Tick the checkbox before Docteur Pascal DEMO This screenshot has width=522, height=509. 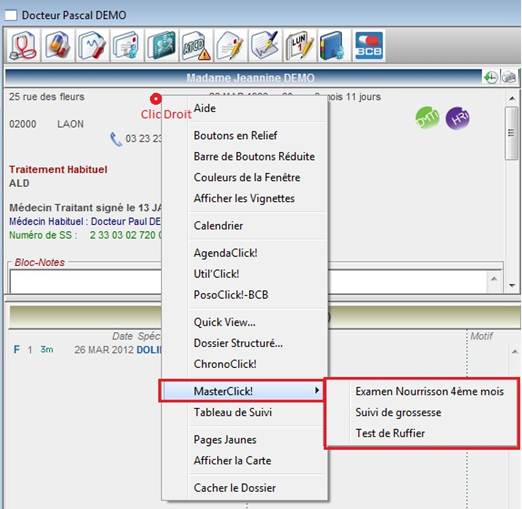(11, 15)
